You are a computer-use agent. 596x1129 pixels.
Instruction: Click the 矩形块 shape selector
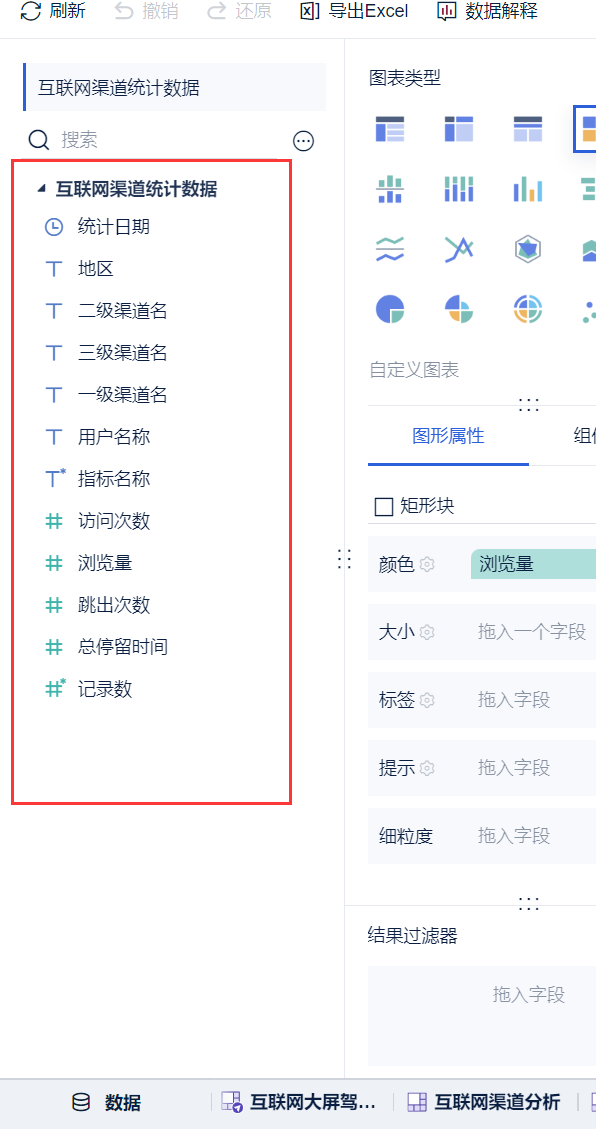pyautogui.click(x=415, y=506)
